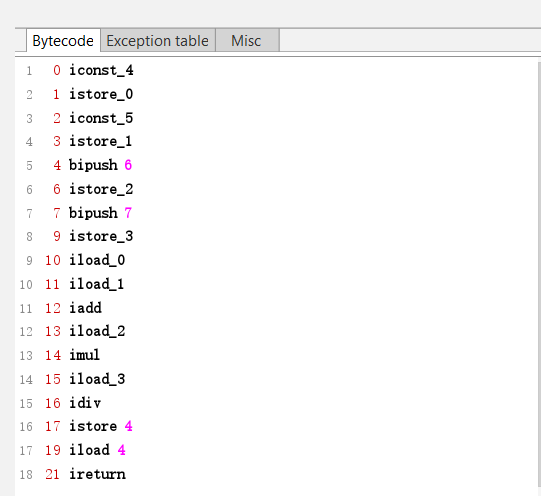Select the iconst_4 instruction line
Screen dimensions: 541x496
tap(101, 70)
